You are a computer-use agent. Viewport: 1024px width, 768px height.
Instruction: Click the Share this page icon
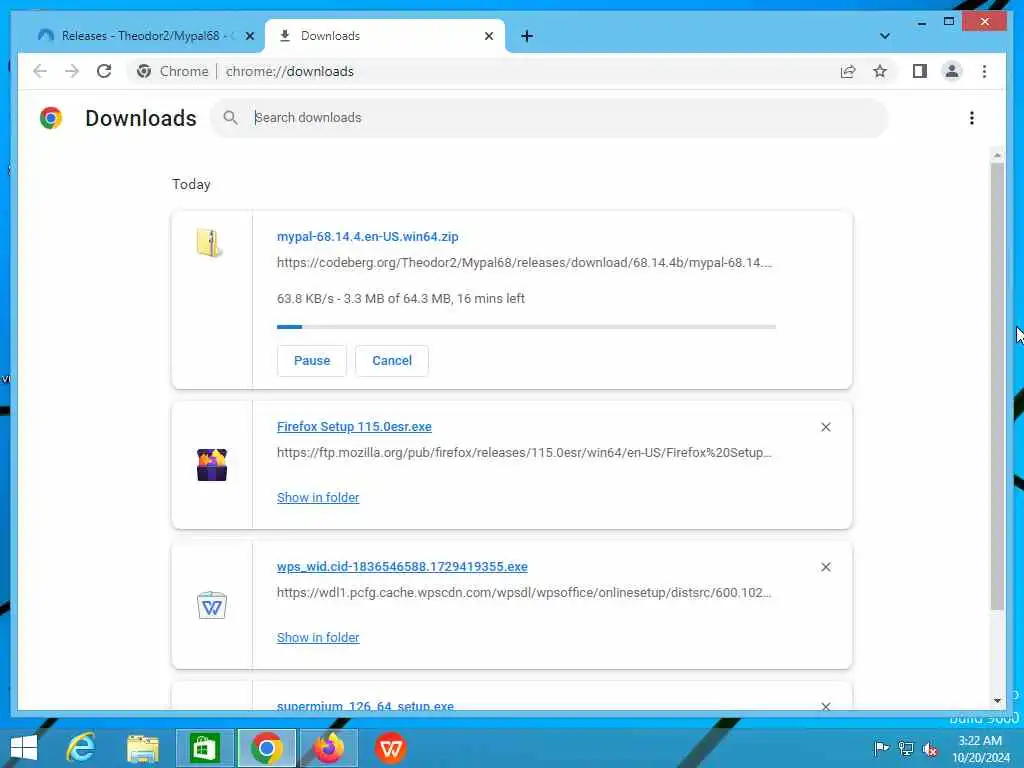[848, 71]
